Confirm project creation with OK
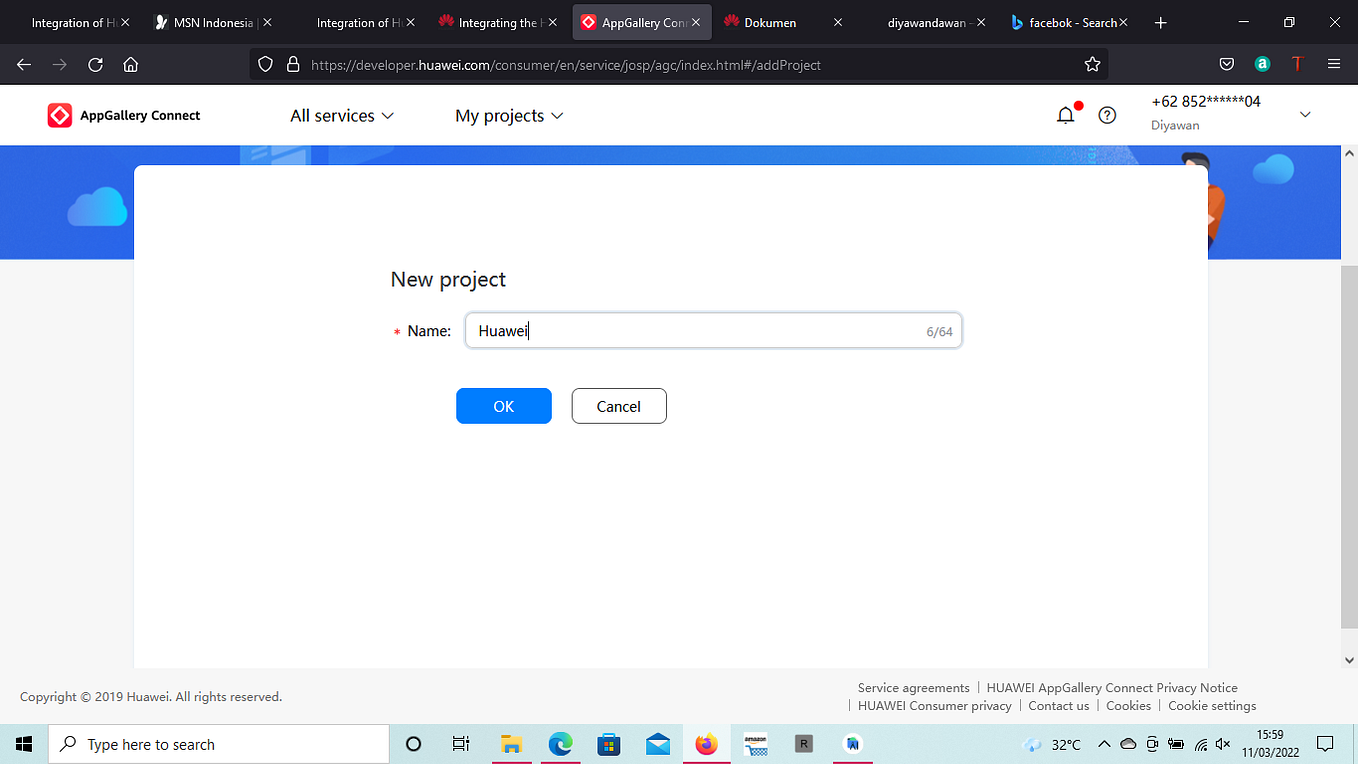The height and width of the screenshot is (764, 1358). 503,405
